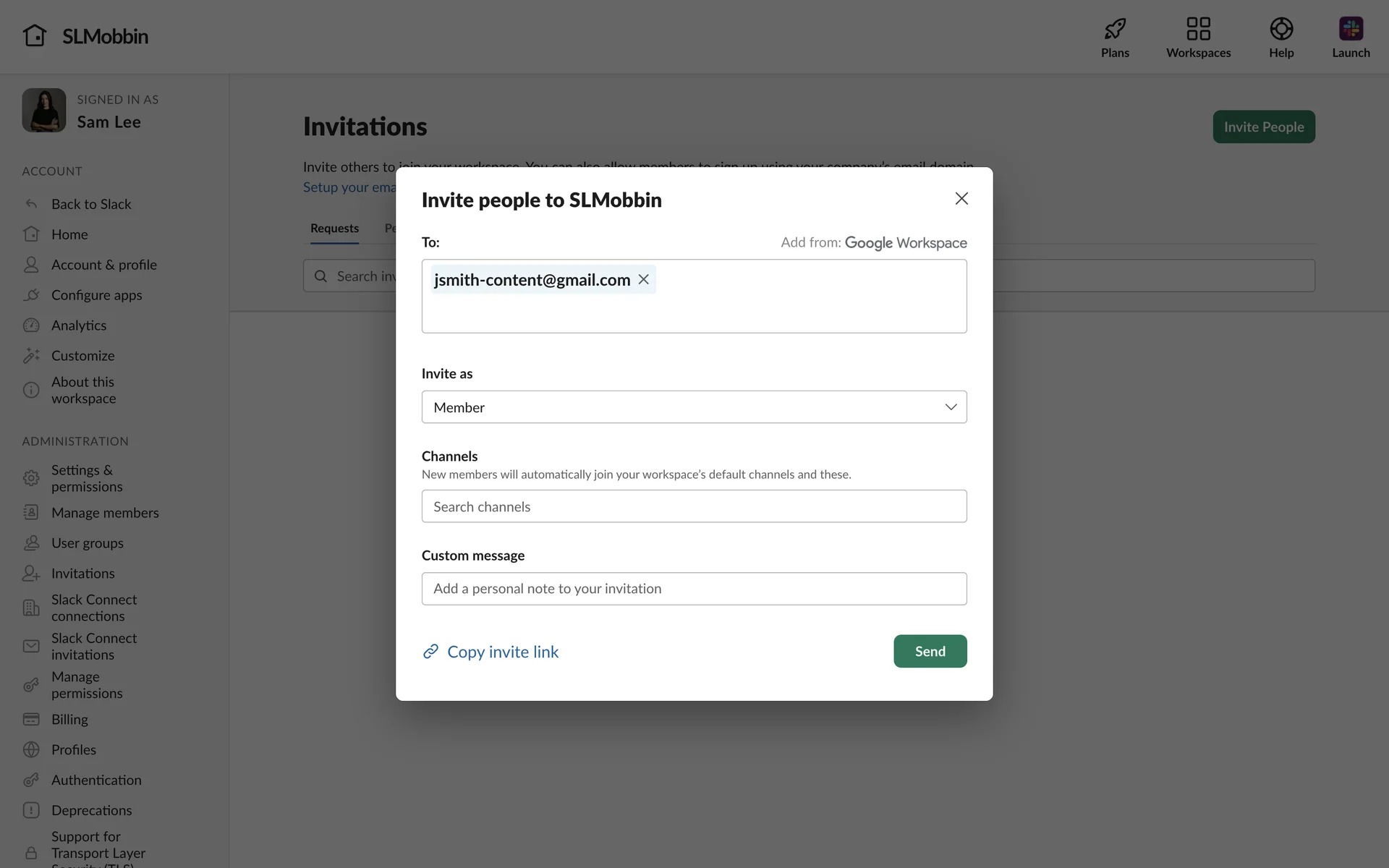The image size is (1389, 868).
Task: Click the Invite as dropdown chevron
Action: 951,407
